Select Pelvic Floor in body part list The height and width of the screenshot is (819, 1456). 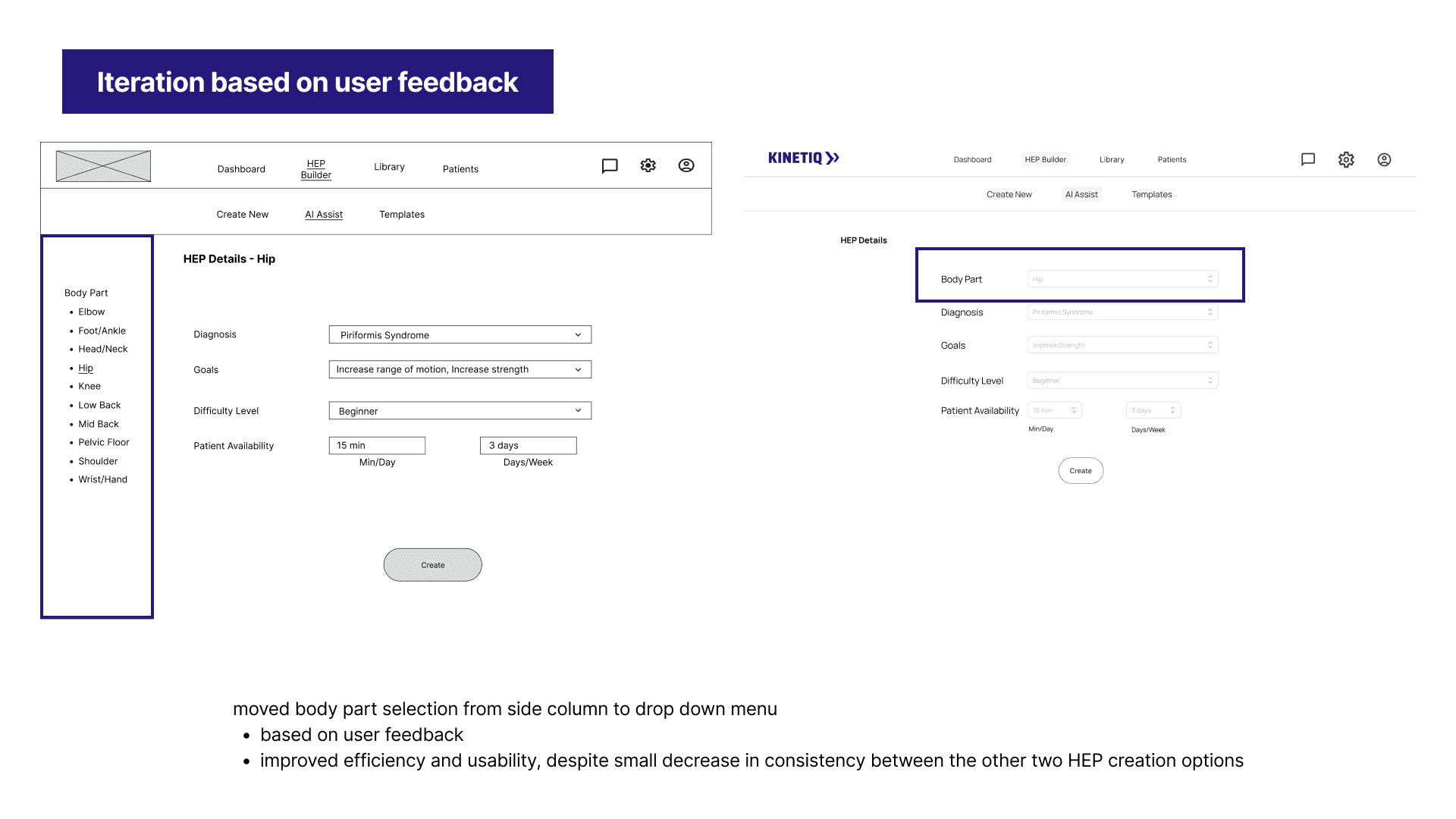click(x=104, y=442)
